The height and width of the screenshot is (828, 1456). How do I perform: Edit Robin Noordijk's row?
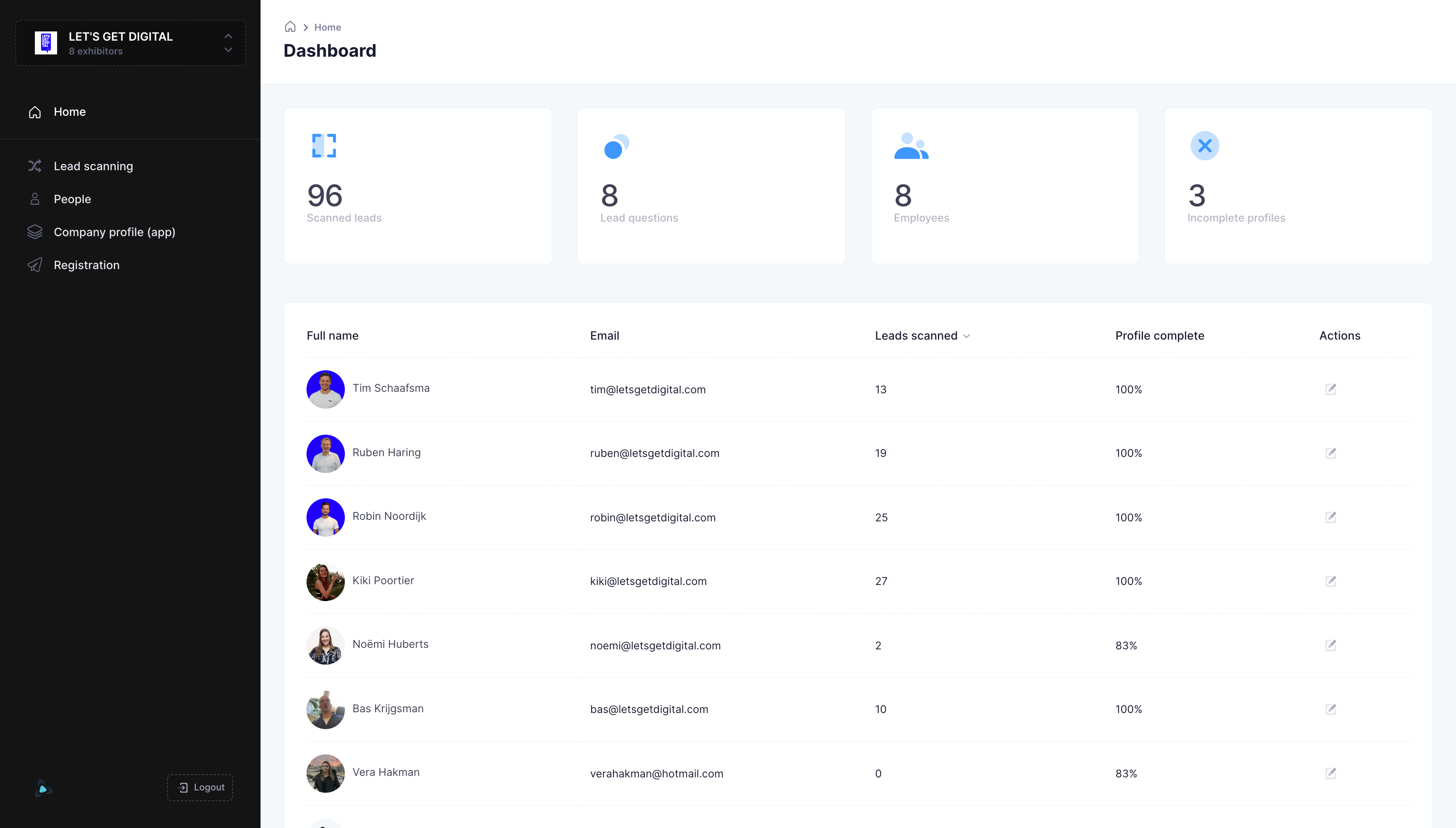pyautogui.click(x=1330, y=517)
